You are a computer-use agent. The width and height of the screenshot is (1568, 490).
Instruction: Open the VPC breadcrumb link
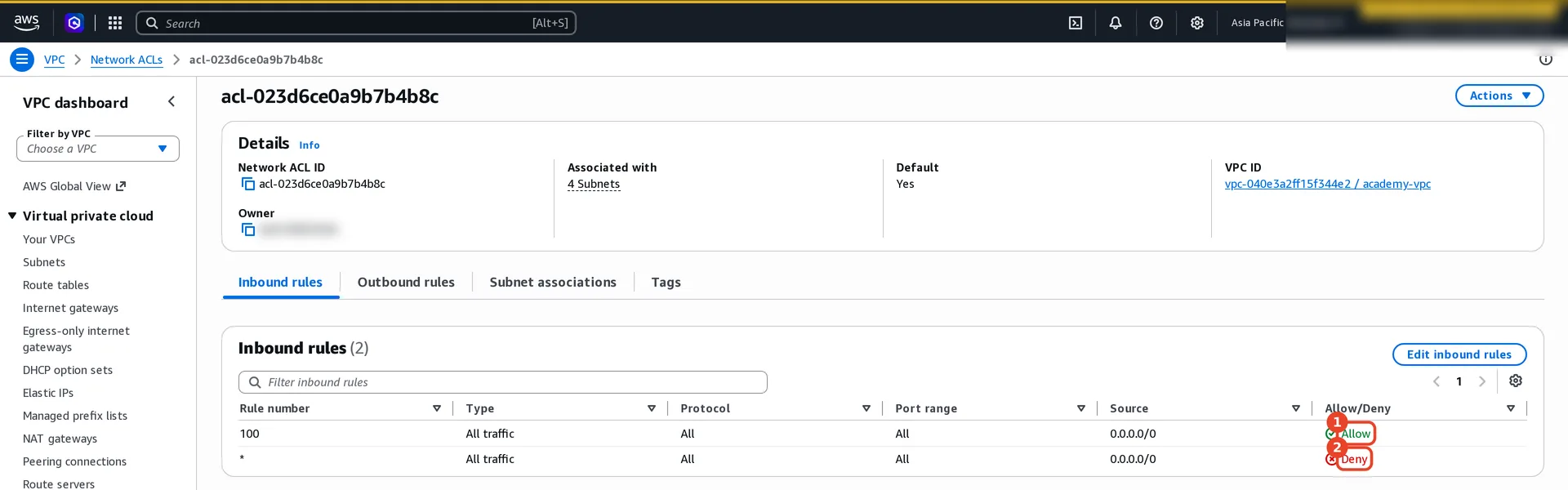(x=54, y=60)
